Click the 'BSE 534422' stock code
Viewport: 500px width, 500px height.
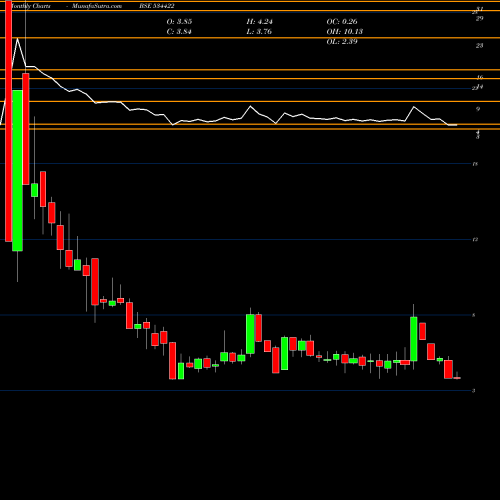(157, 6)
